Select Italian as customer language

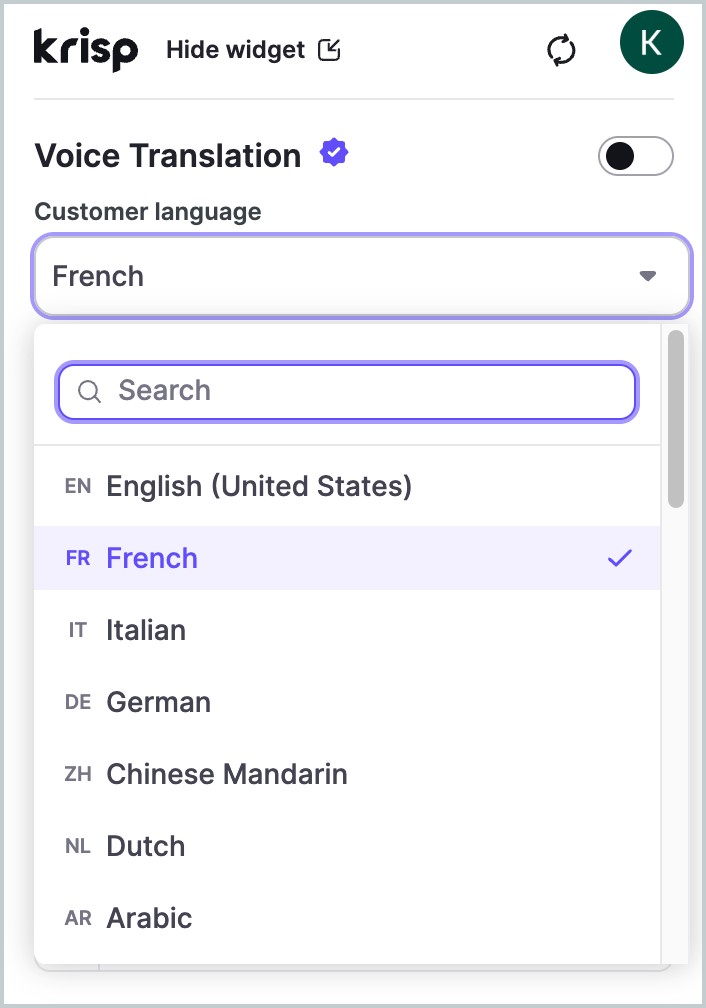[146, 630]
